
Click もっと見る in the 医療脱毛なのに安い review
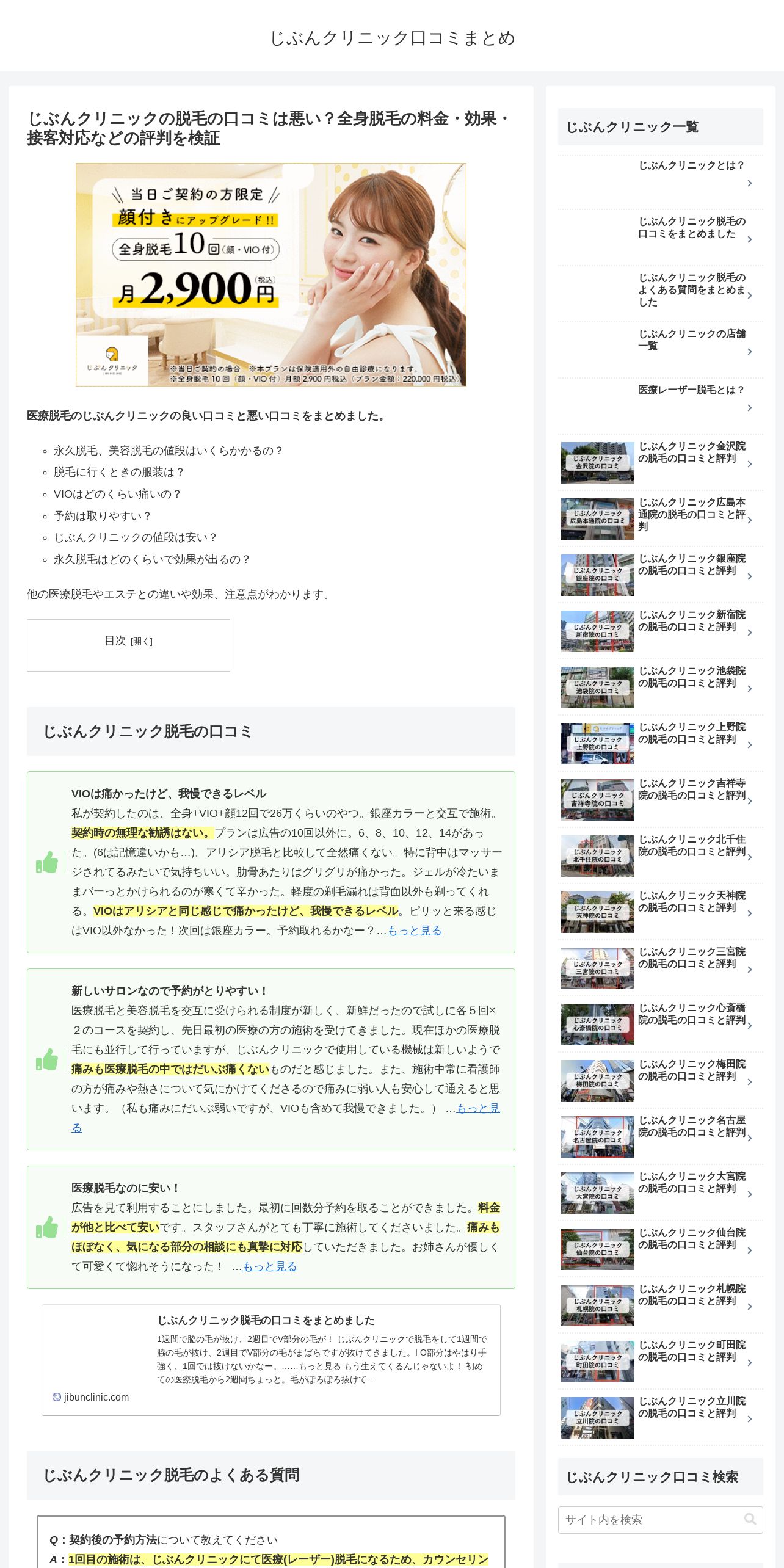270,1266
